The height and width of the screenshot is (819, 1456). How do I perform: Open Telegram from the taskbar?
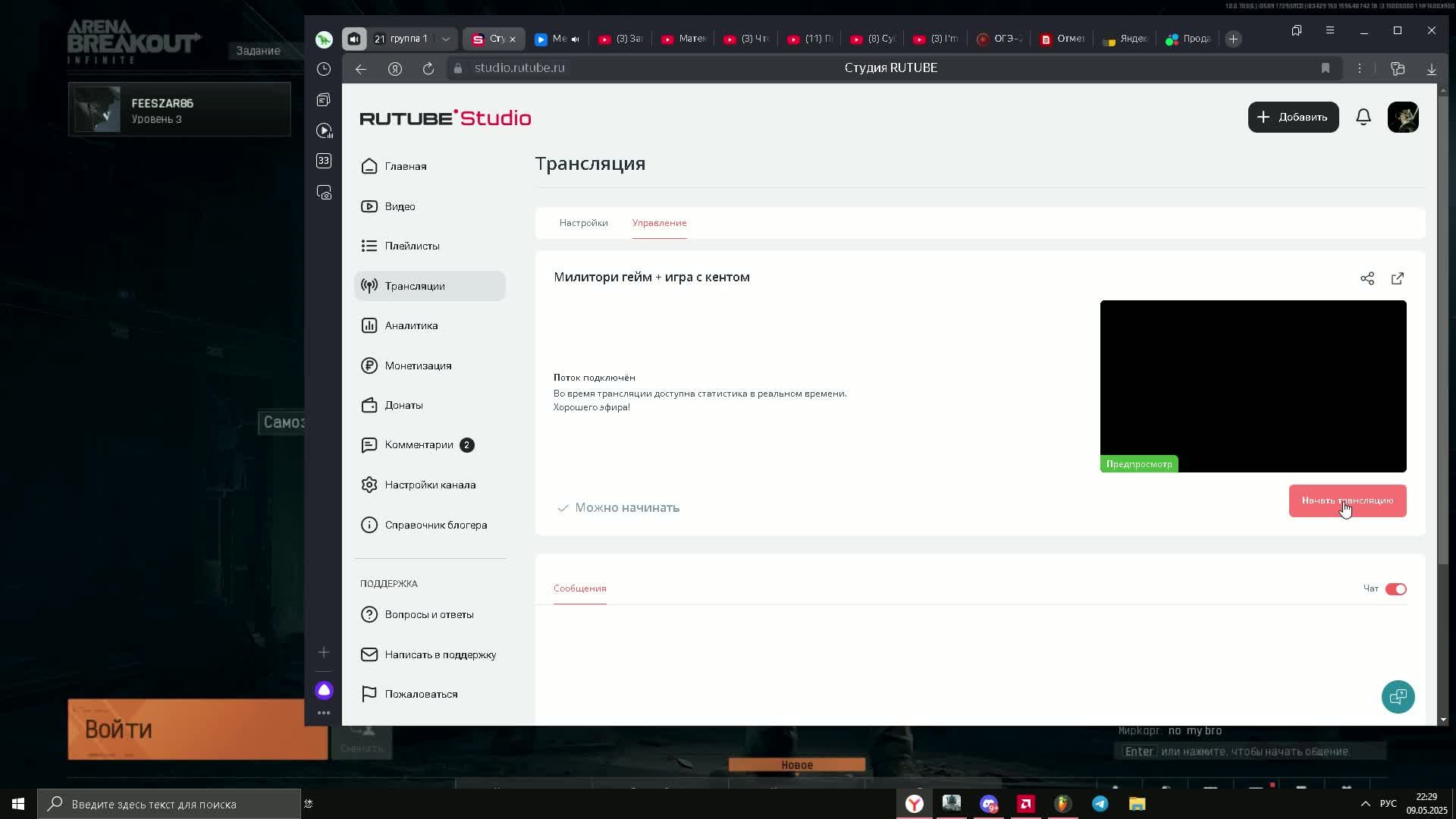pyautogui.click(x=1100, y=804)
